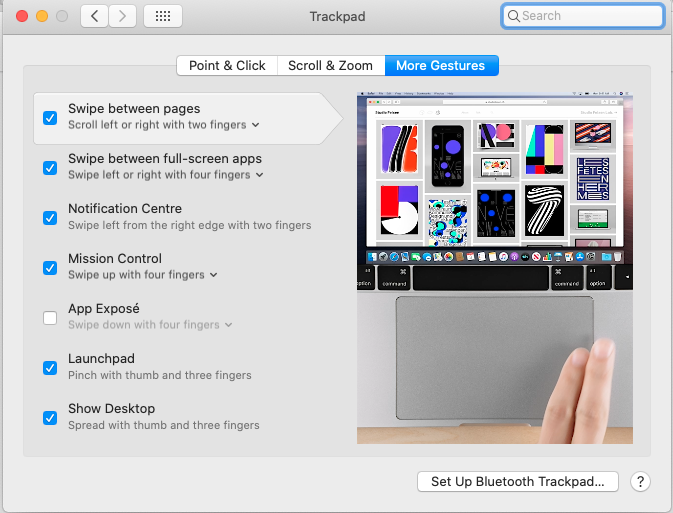This screenshot has width=673, height=513.
Task: Click Set Up Bluetooth Trackpad button
Action: click(x=518, y=482)
